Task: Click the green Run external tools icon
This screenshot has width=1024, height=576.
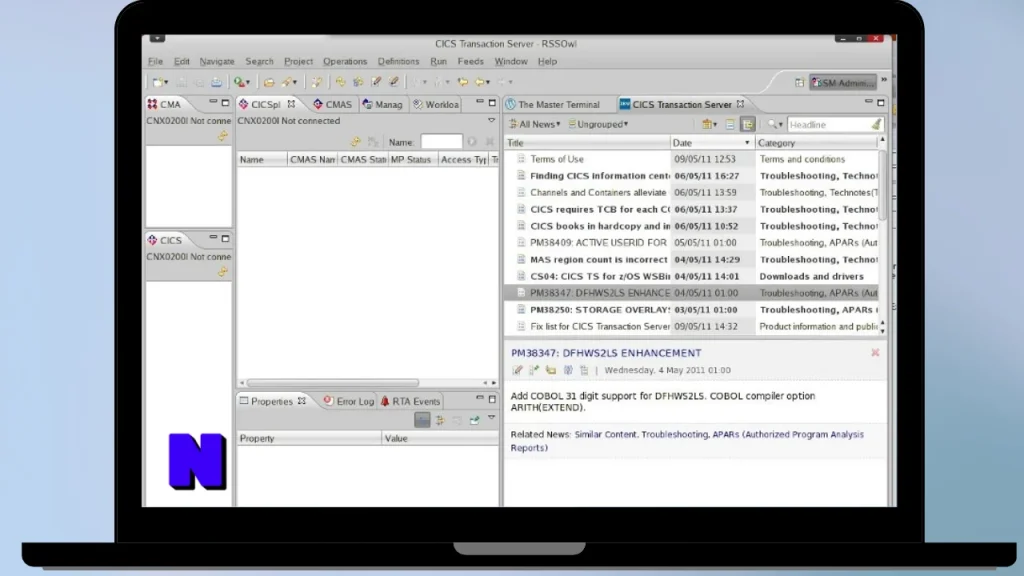Action: [x=240, y=82]
